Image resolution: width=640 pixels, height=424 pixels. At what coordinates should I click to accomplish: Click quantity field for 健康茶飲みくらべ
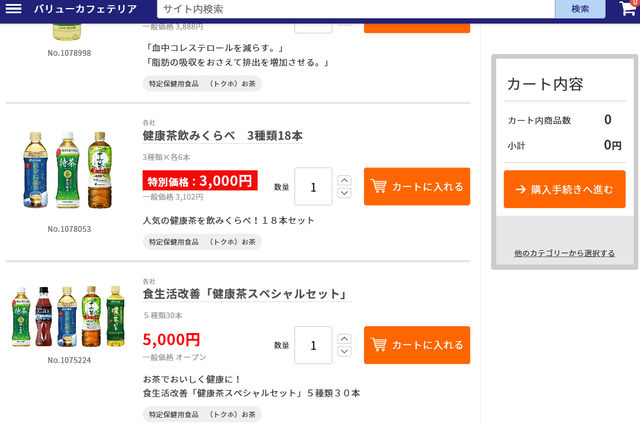click(313, 186)
